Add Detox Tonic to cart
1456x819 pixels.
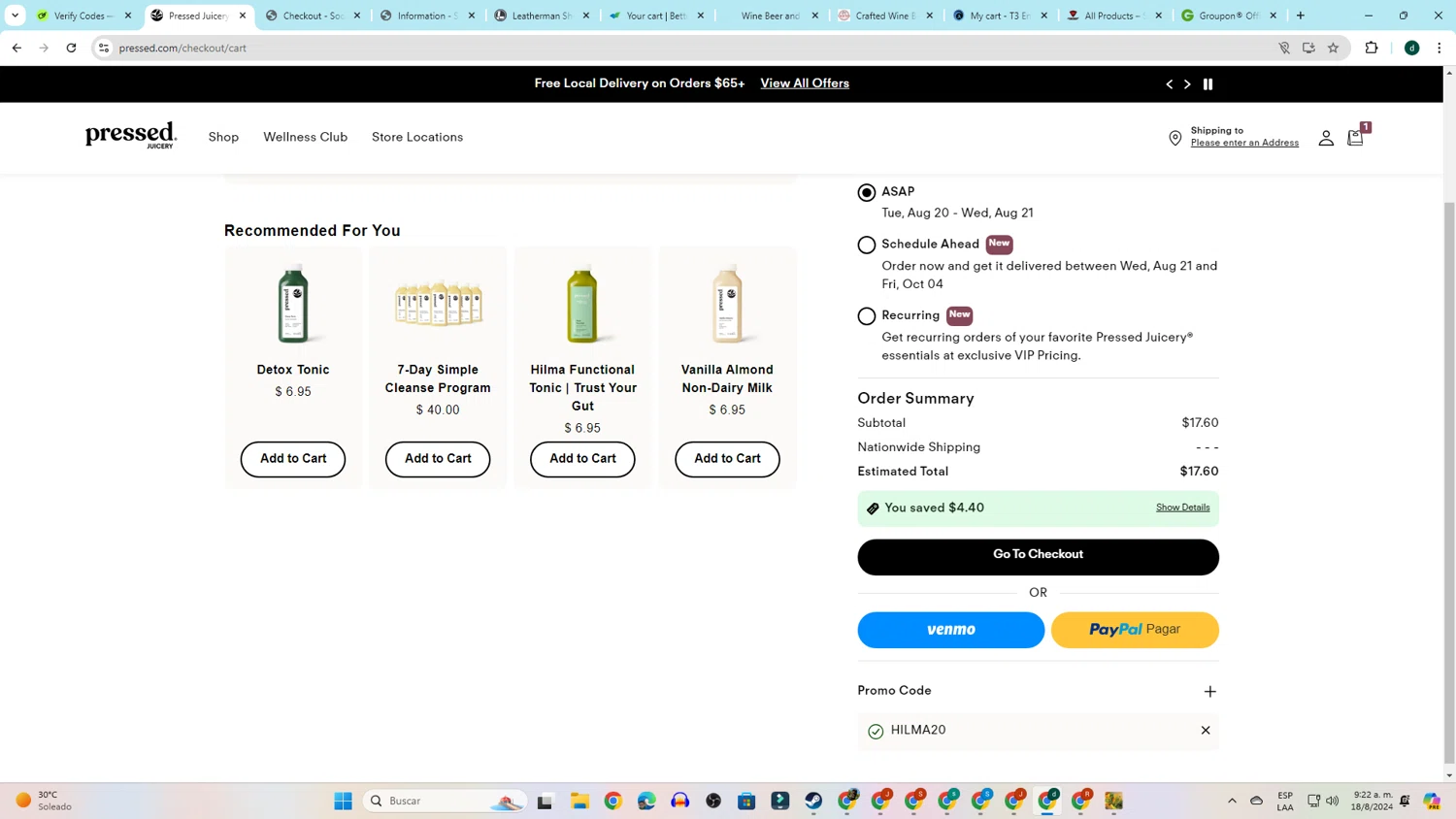coord(293,459)
